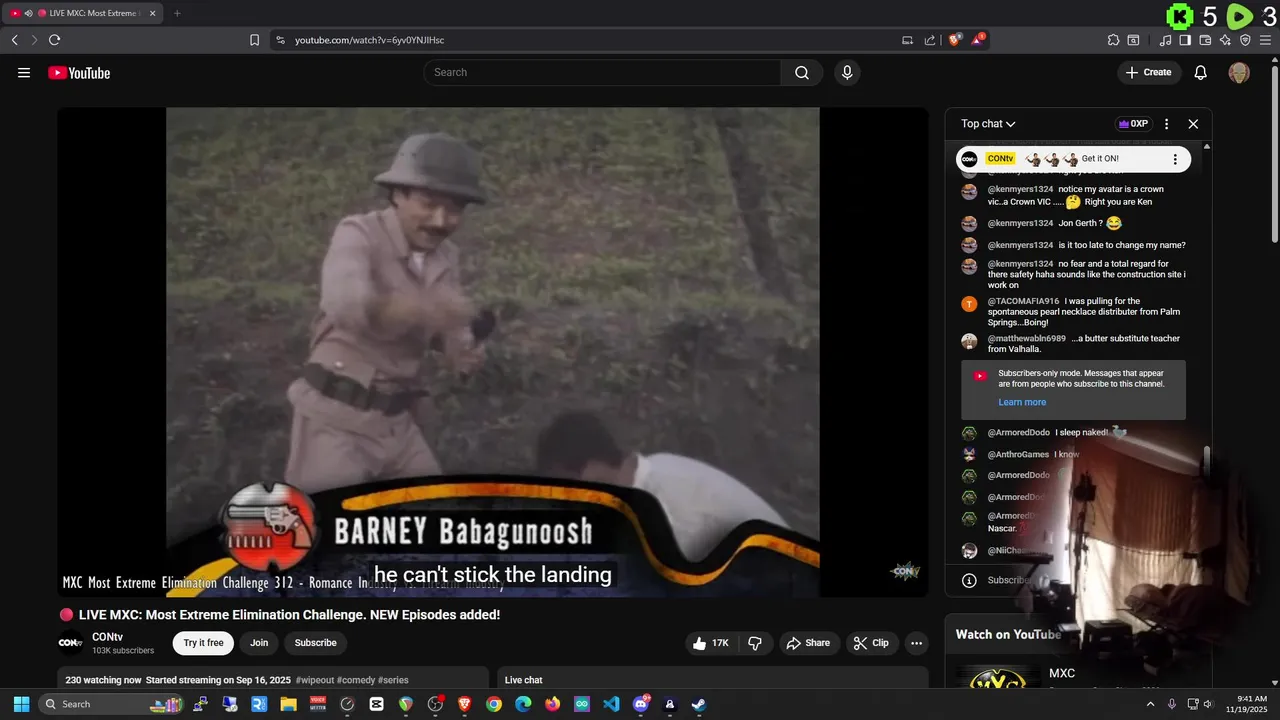Open more actions ellipsis below the video
The height and width of the screenshot is (720, 1280).
pos(916,643)
